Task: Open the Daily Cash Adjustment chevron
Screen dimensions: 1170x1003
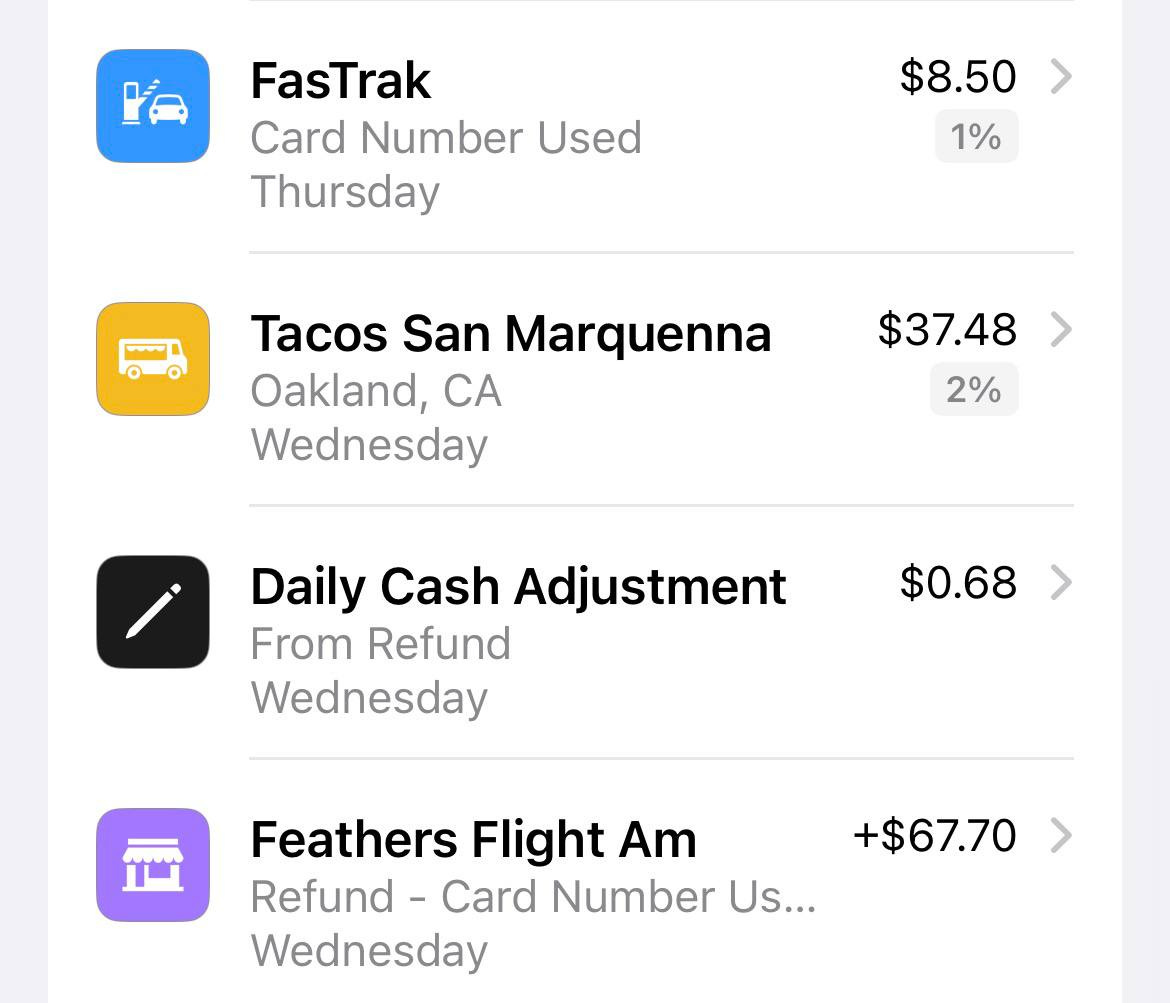Action: coord(1061,583)
